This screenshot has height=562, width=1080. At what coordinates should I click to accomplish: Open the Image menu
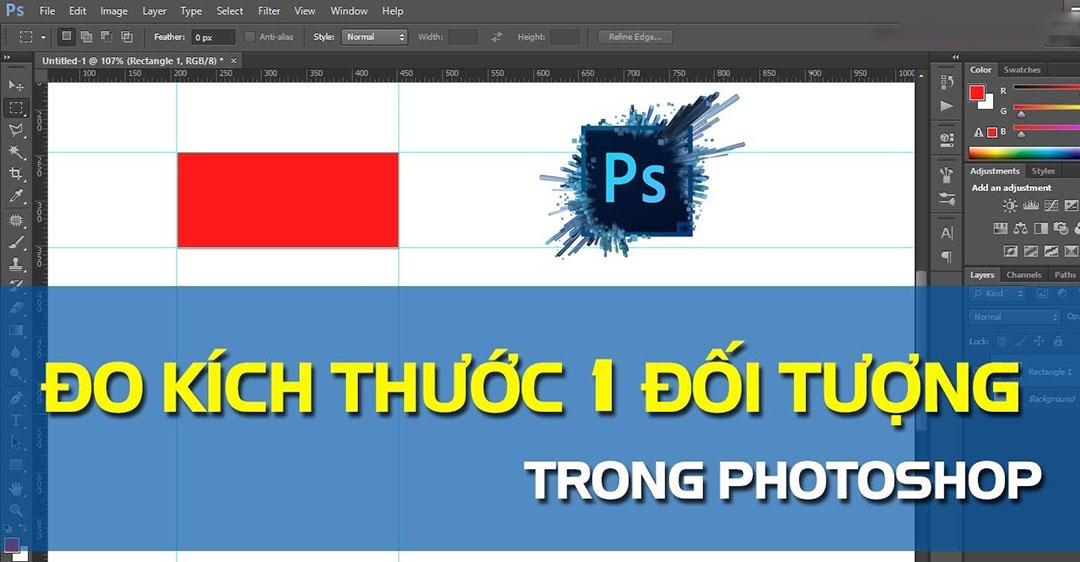(114, 11)
